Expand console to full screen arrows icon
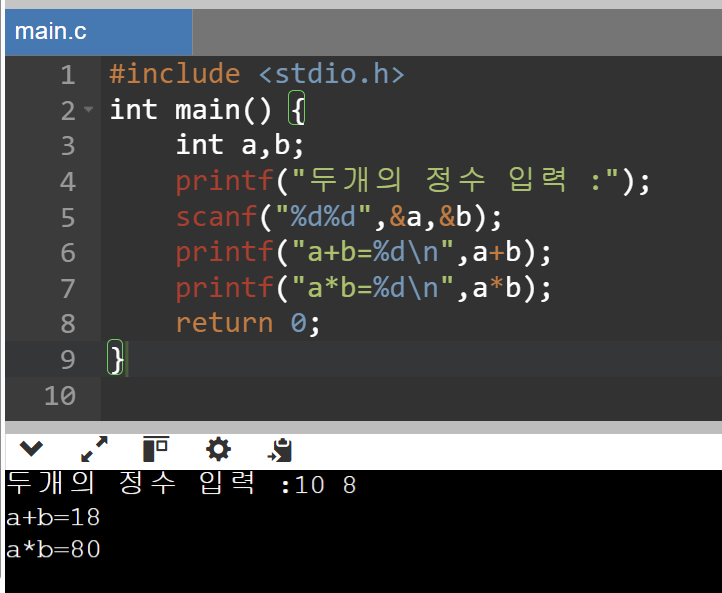The image size is (722, 593). coord(94,449)
